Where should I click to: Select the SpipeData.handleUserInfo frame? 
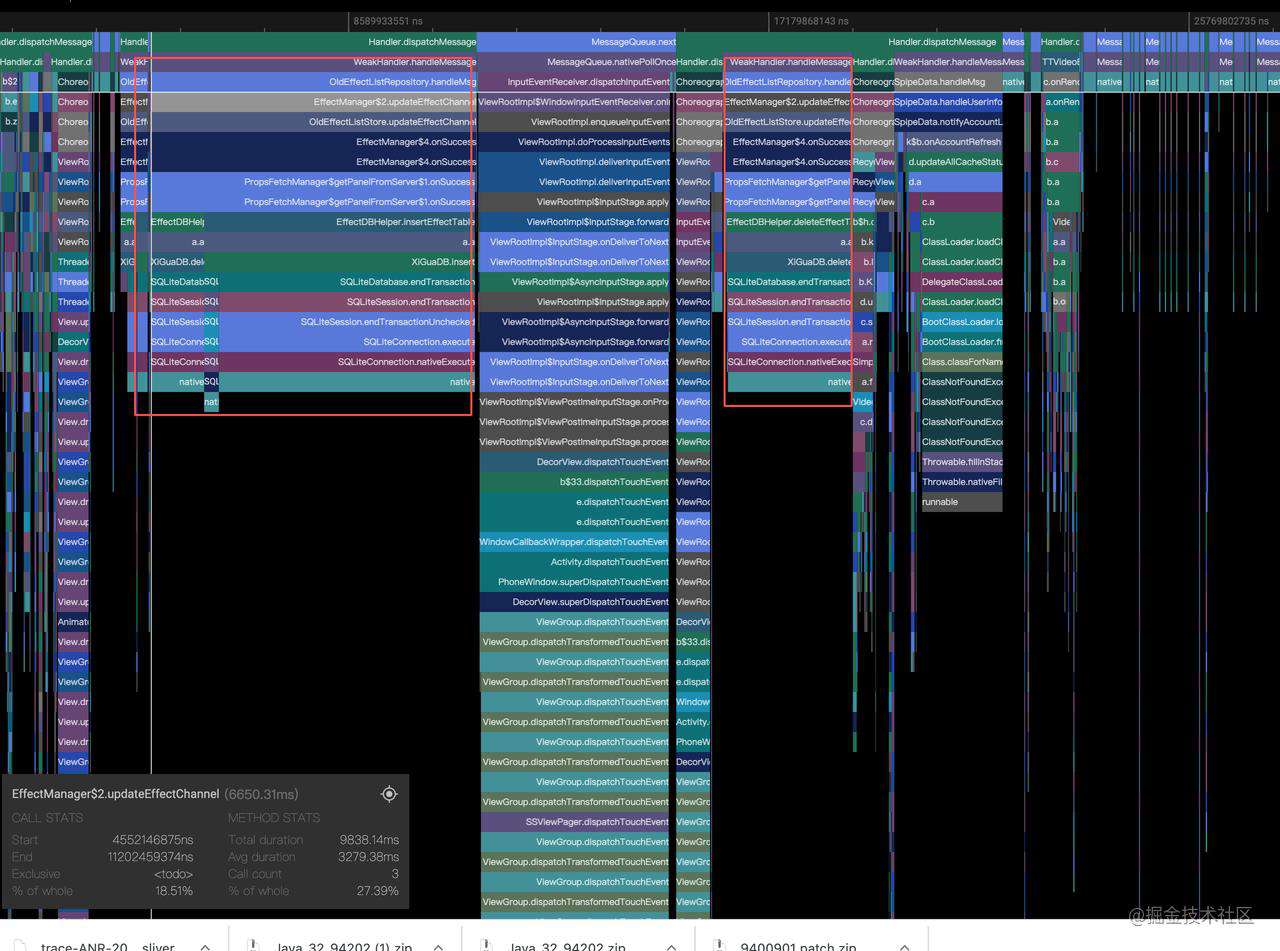[x=947, y=102]
